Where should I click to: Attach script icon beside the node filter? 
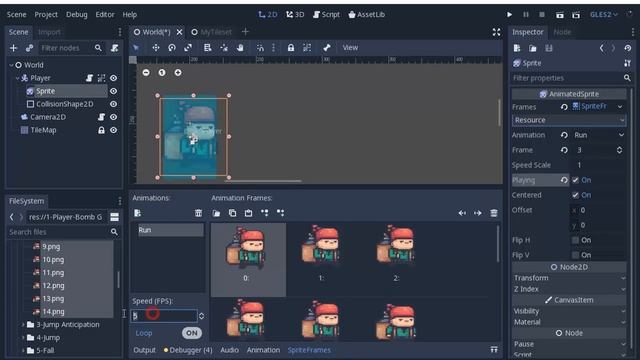click(x=115, y=48)
